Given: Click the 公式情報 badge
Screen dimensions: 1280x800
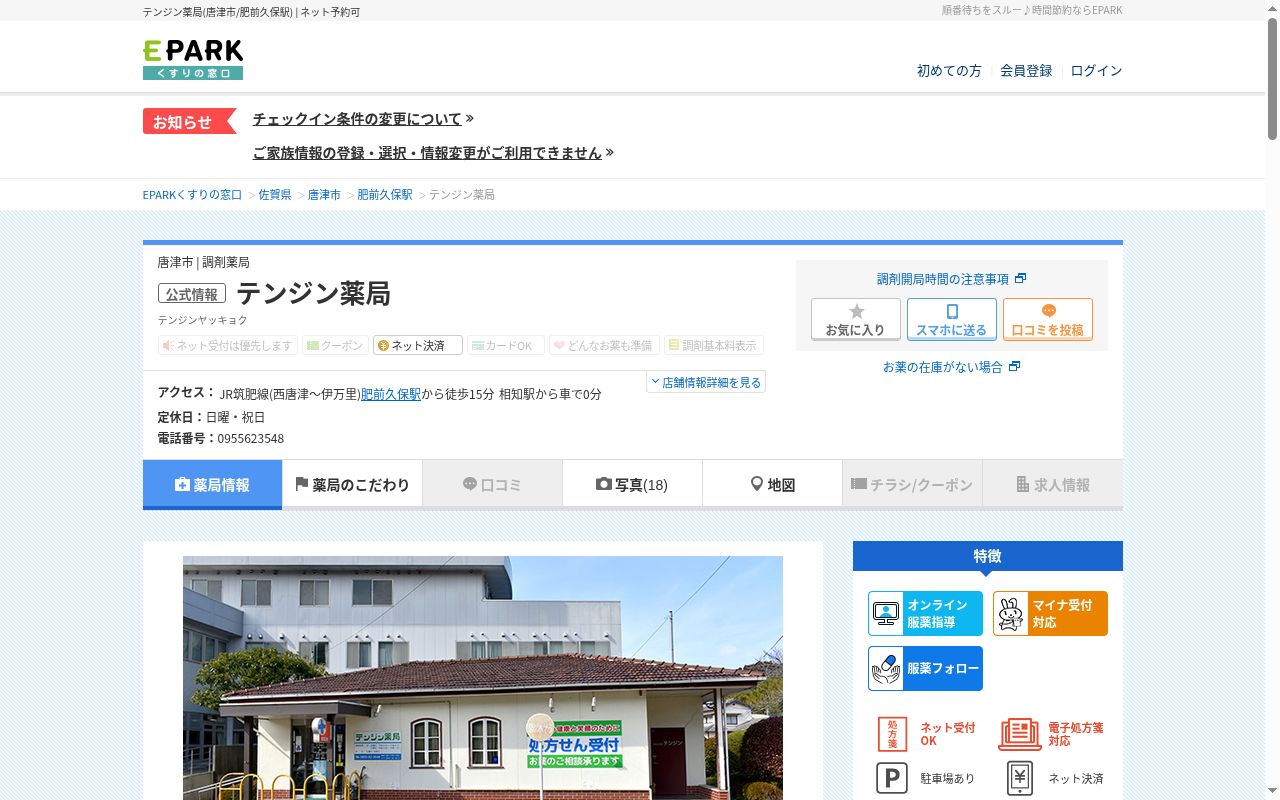Looking at the screenshot, I should click(x=192, y=294).
